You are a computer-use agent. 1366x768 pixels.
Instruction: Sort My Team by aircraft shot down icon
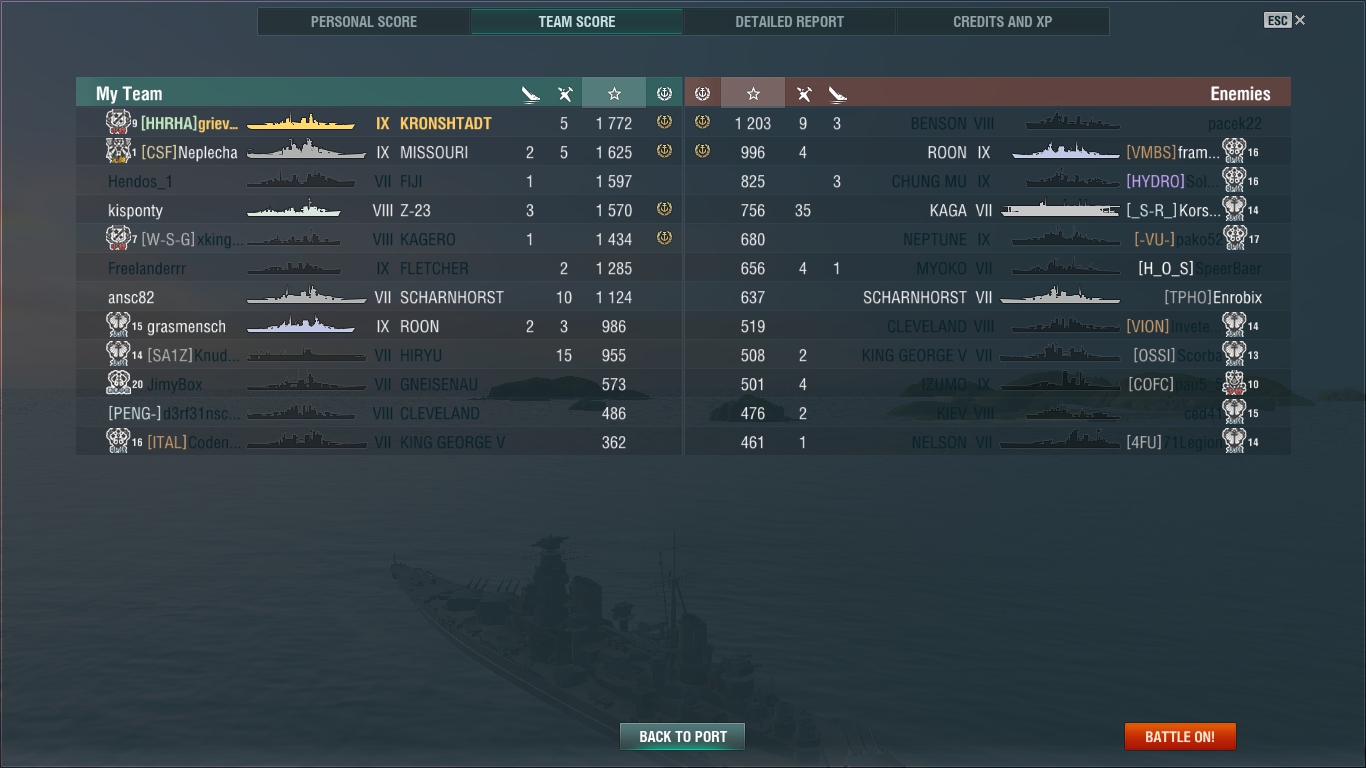pyautogui.click(x=565, y=94)
